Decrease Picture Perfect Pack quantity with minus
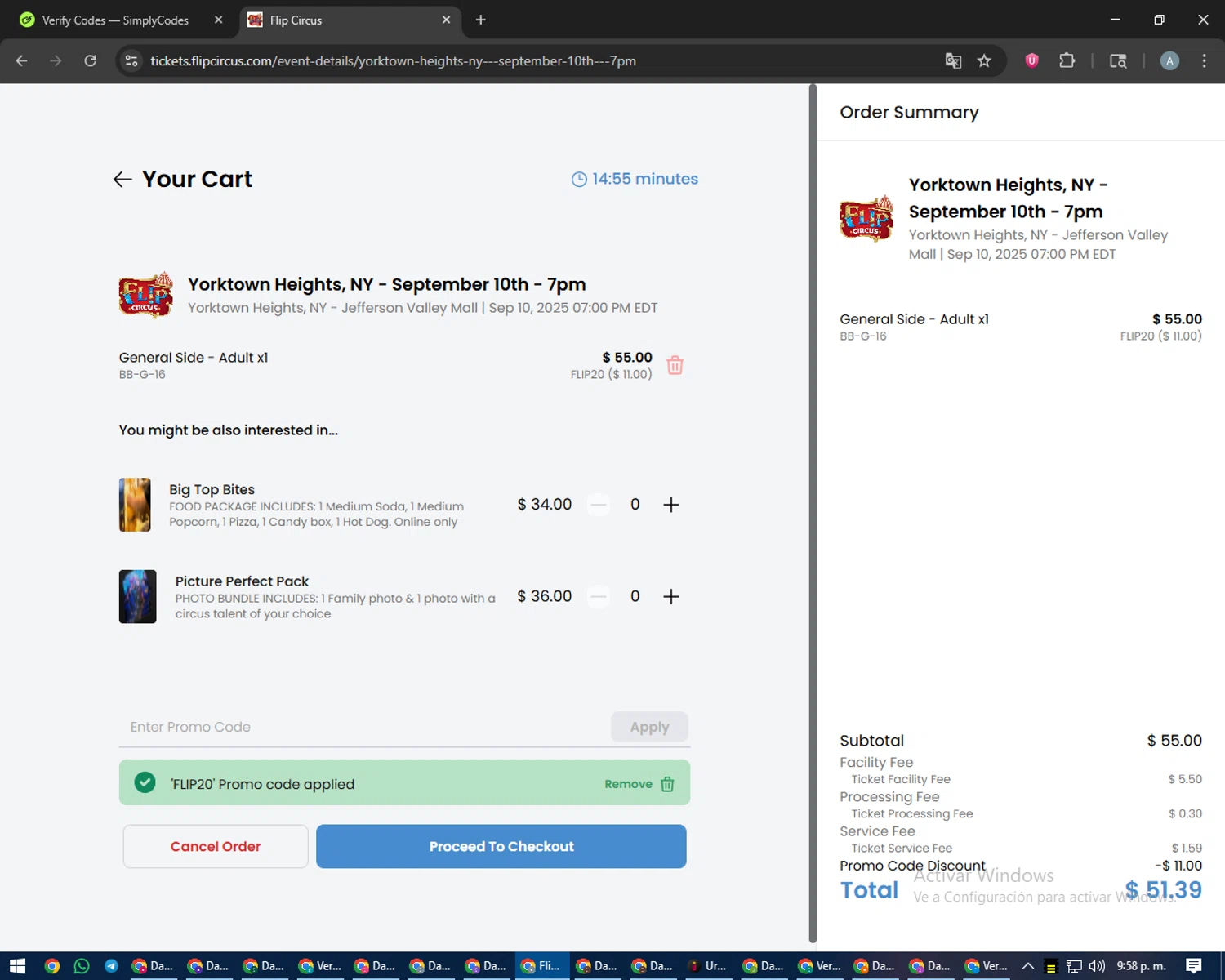Screen dimensions: 1225x980 pos(599,596)
